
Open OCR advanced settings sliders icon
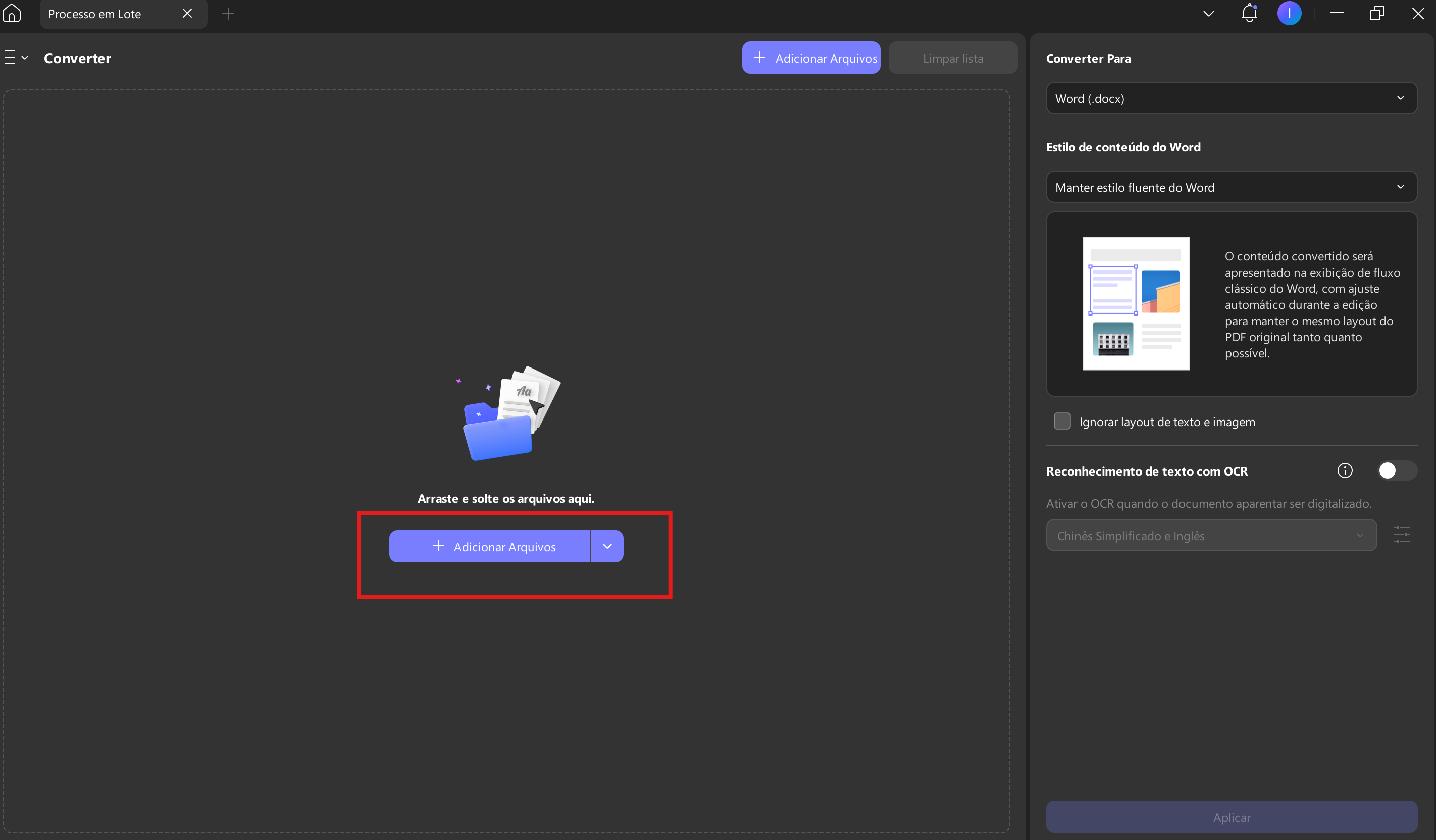[1401, 535]
